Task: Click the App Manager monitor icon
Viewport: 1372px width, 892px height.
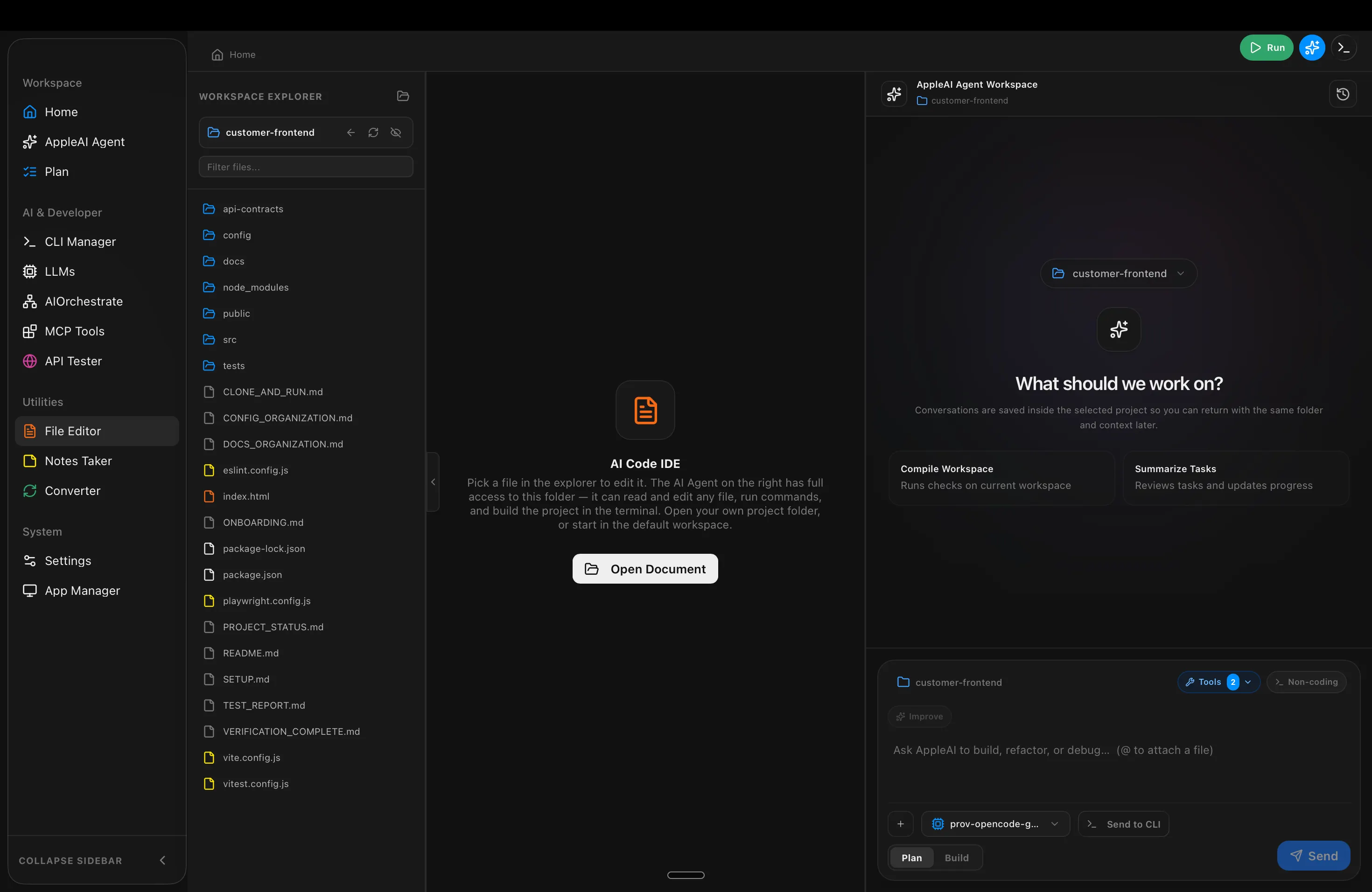Action: click(29, 591)
